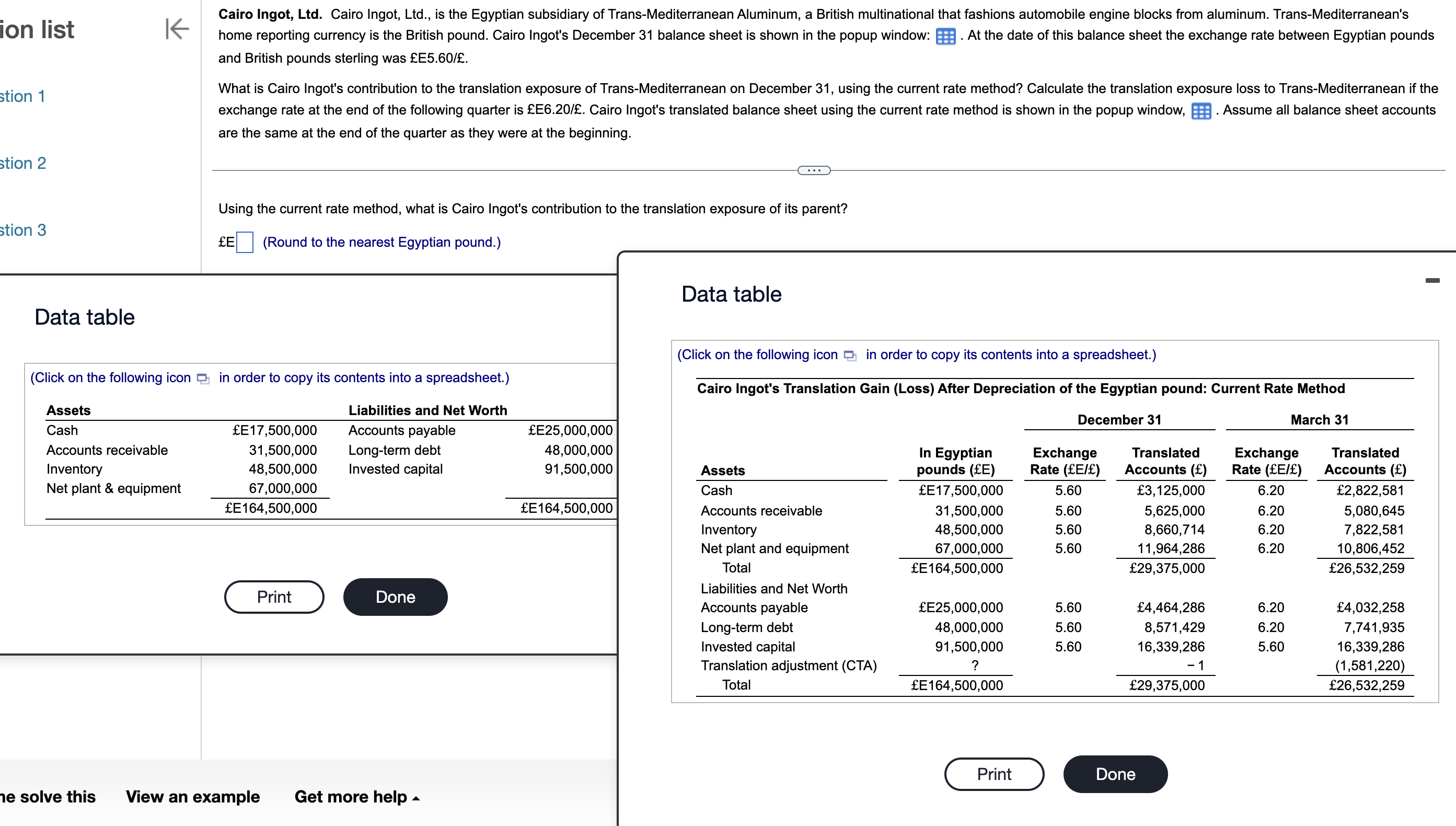Select Question 3 in list
Viewport: 1456px width, 826px height.
(x=22, y=231)
